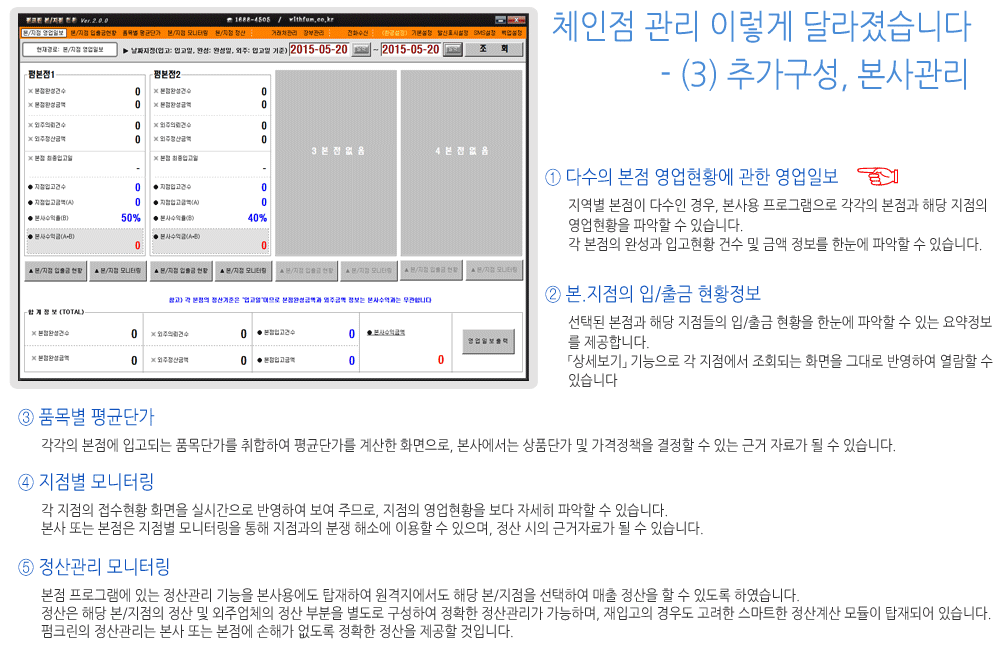The height and width of the screenshot is (650, 1000).
Task: Switch to 본/지점 입출금현황 tab
Action: (93, 33)
